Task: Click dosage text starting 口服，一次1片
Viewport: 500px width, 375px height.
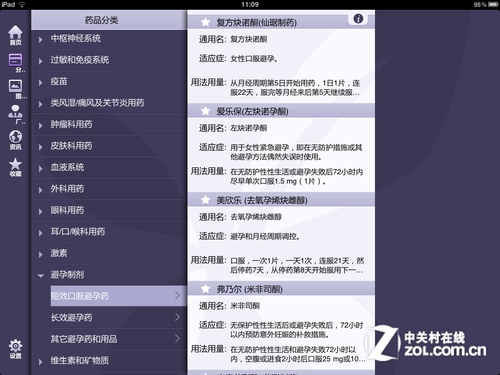Action: pos(297,265)
